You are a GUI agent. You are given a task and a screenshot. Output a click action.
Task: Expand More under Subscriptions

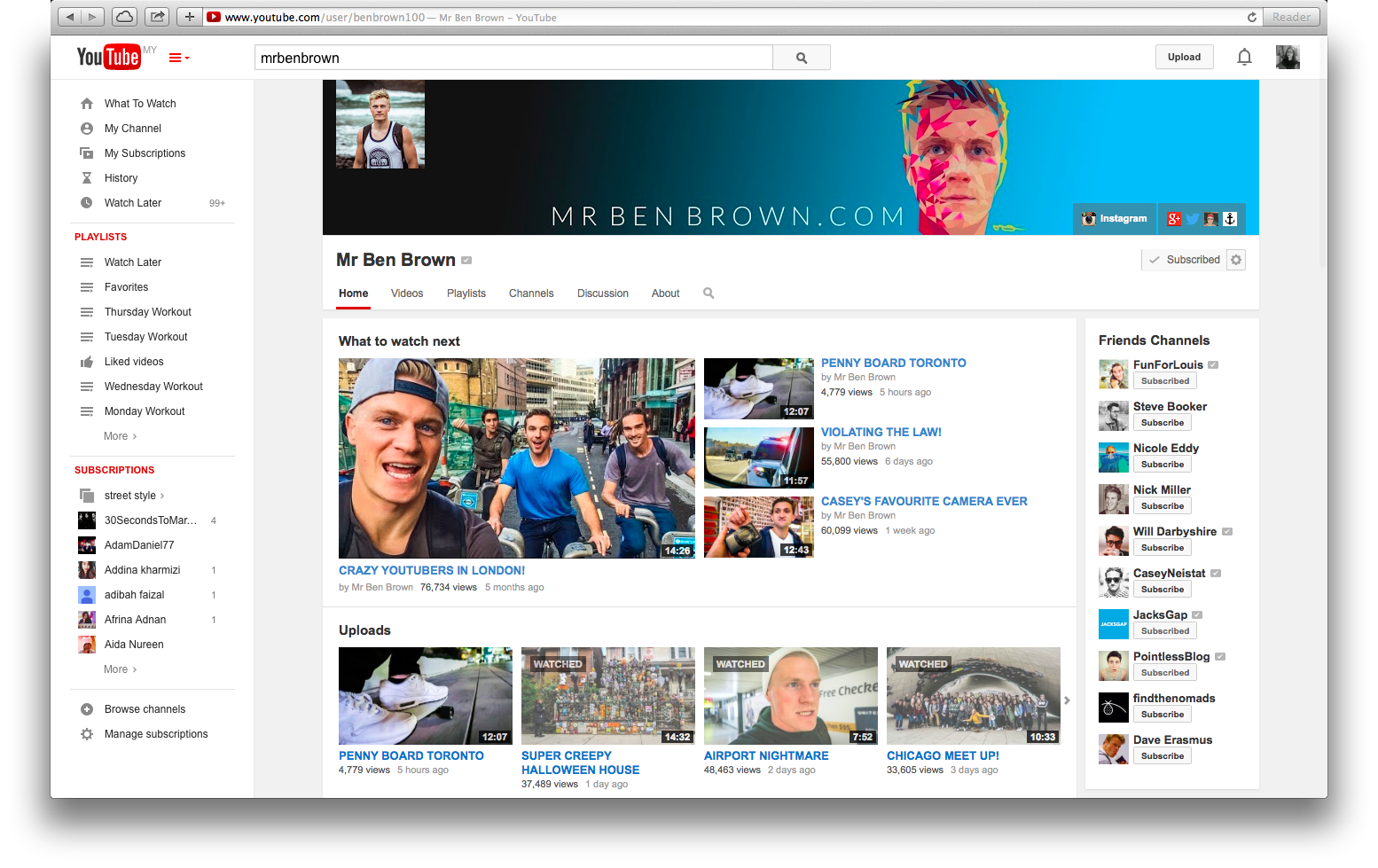pos(121,669)
